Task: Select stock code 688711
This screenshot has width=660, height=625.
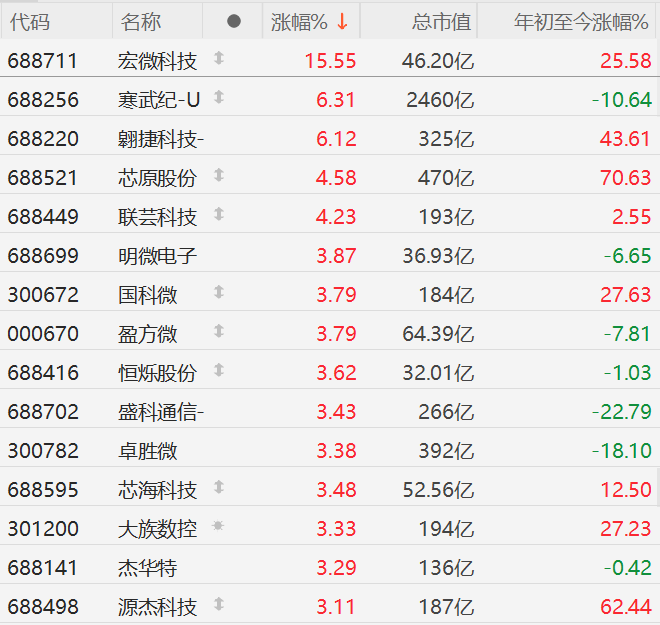Action: coord(43,61)
